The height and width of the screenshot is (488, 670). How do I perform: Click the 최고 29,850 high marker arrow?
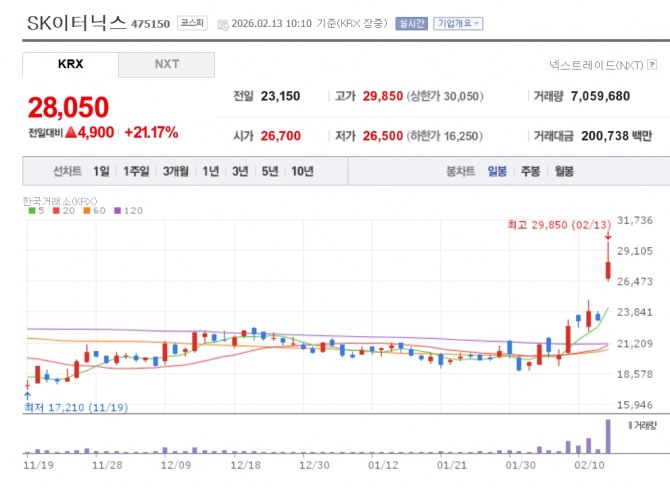[x=608, y=236]
